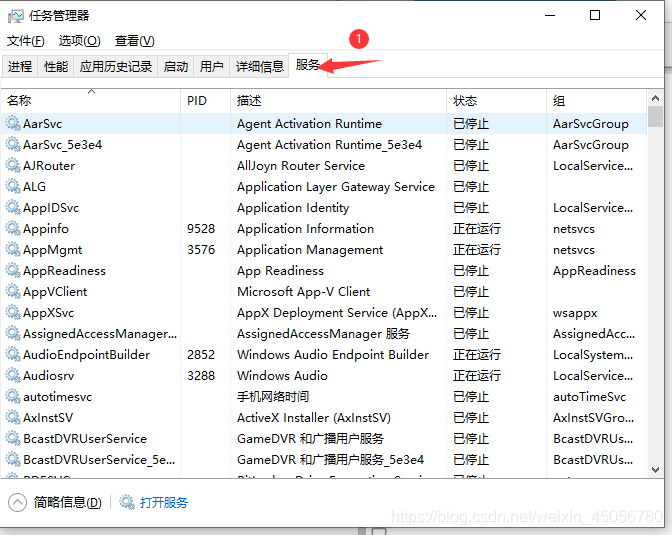Screen dimensions: 672x535
Task: Click the gear icon beside AJRouter
Action: [x=13, y=165]
